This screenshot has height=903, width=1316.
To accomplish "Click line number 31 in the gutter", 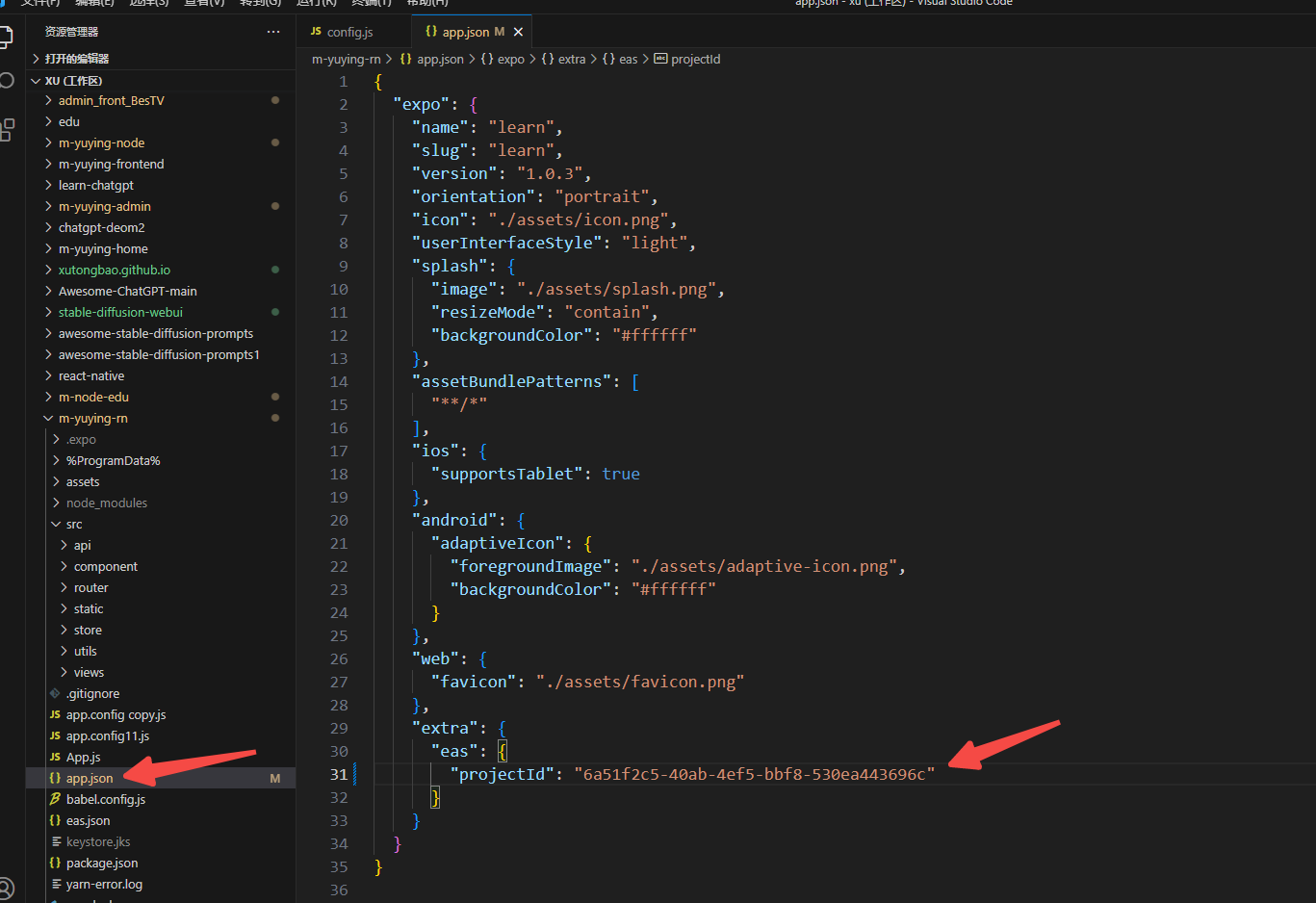I will (x=339, y=774).
